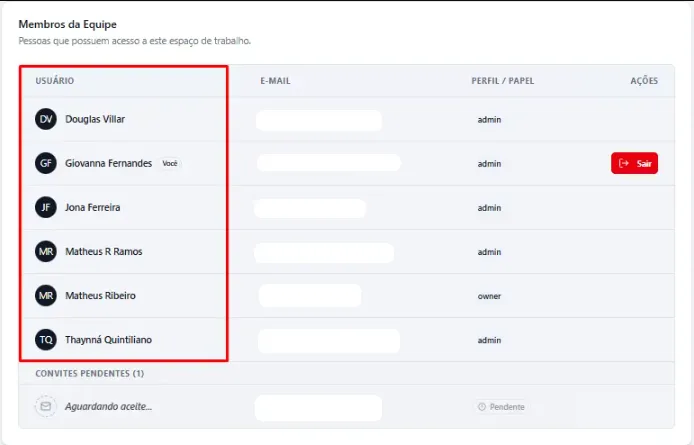This screenshot has width=694, height=445.
Task: Select the name Matheus Ribeiro
Action: [x=100, y=295]
